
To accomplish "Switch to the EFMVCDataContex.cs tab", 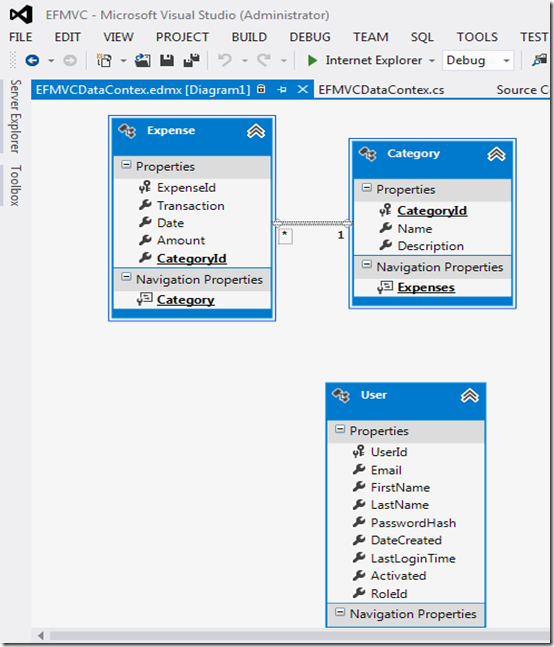I will [x=381, y=90].
